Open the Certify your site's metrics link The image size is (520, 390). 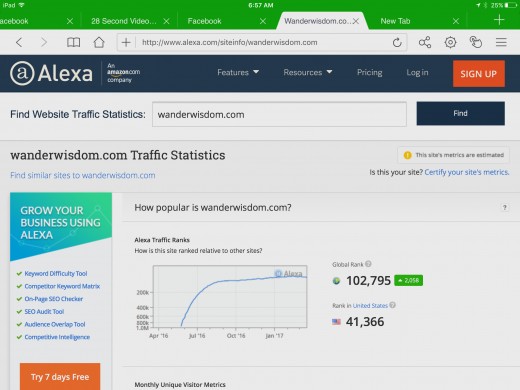tap(467, 172)
